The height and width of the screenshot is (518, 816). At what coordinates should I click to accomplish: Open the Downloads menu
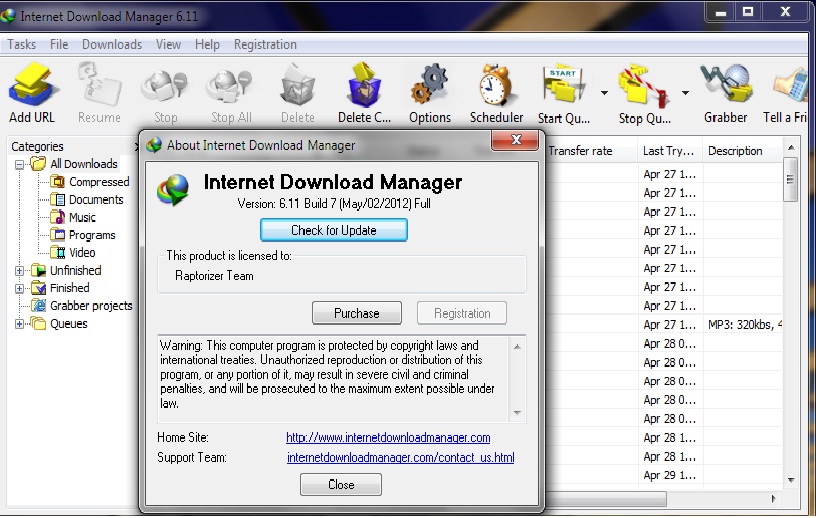(112, 44)
